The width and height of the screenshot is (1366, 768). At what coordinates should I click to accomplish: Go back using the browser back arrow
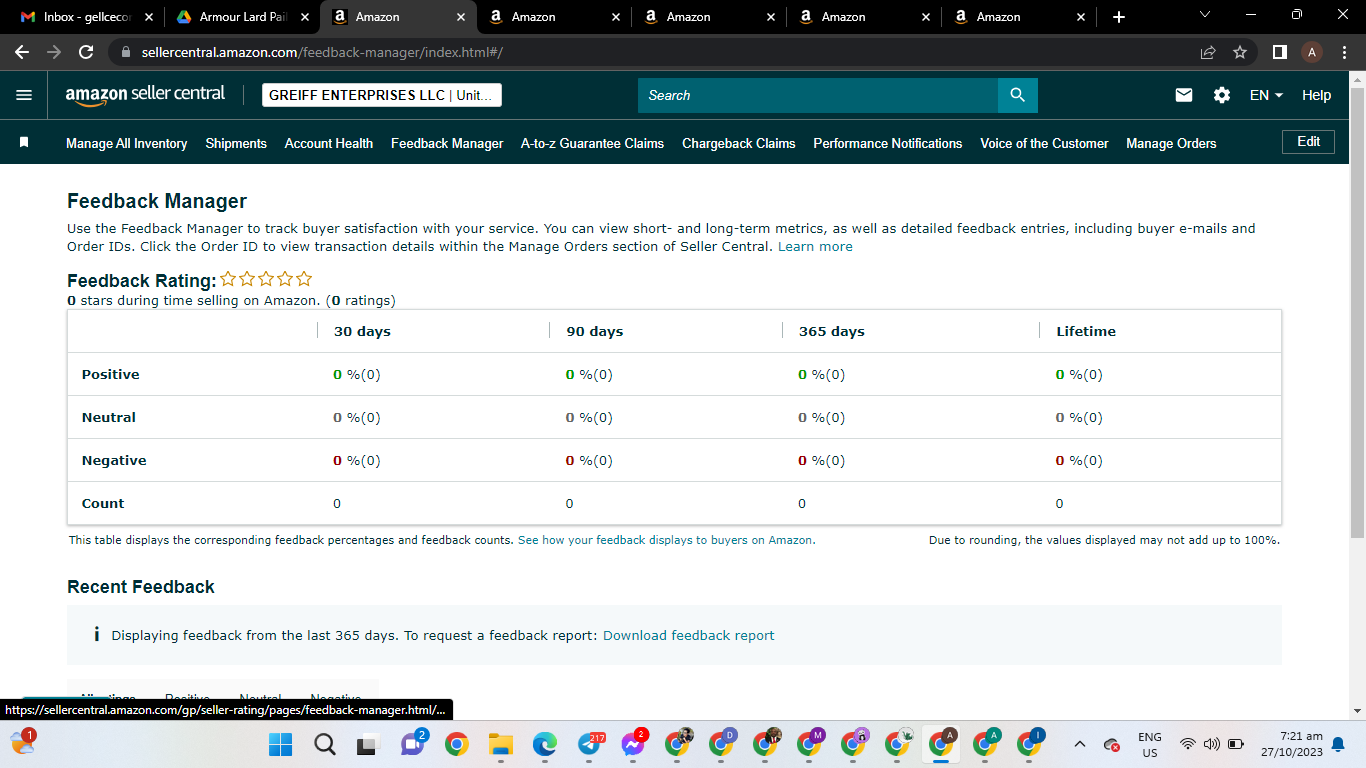tap(22, 52)
